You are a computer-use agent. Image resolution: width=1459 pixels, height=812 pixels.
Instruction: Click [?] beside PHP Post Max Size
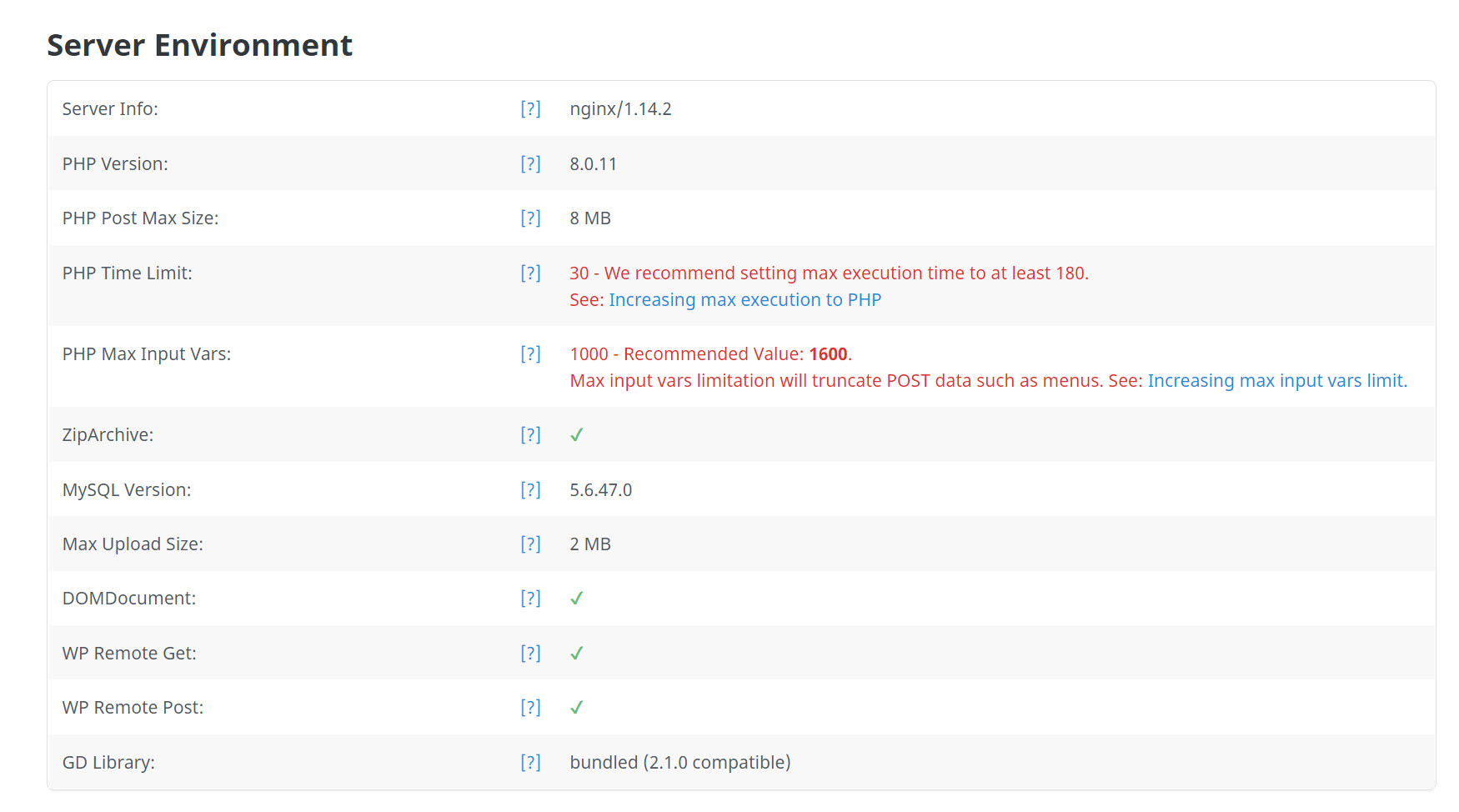pyautogui.click(x=530, y=218)
